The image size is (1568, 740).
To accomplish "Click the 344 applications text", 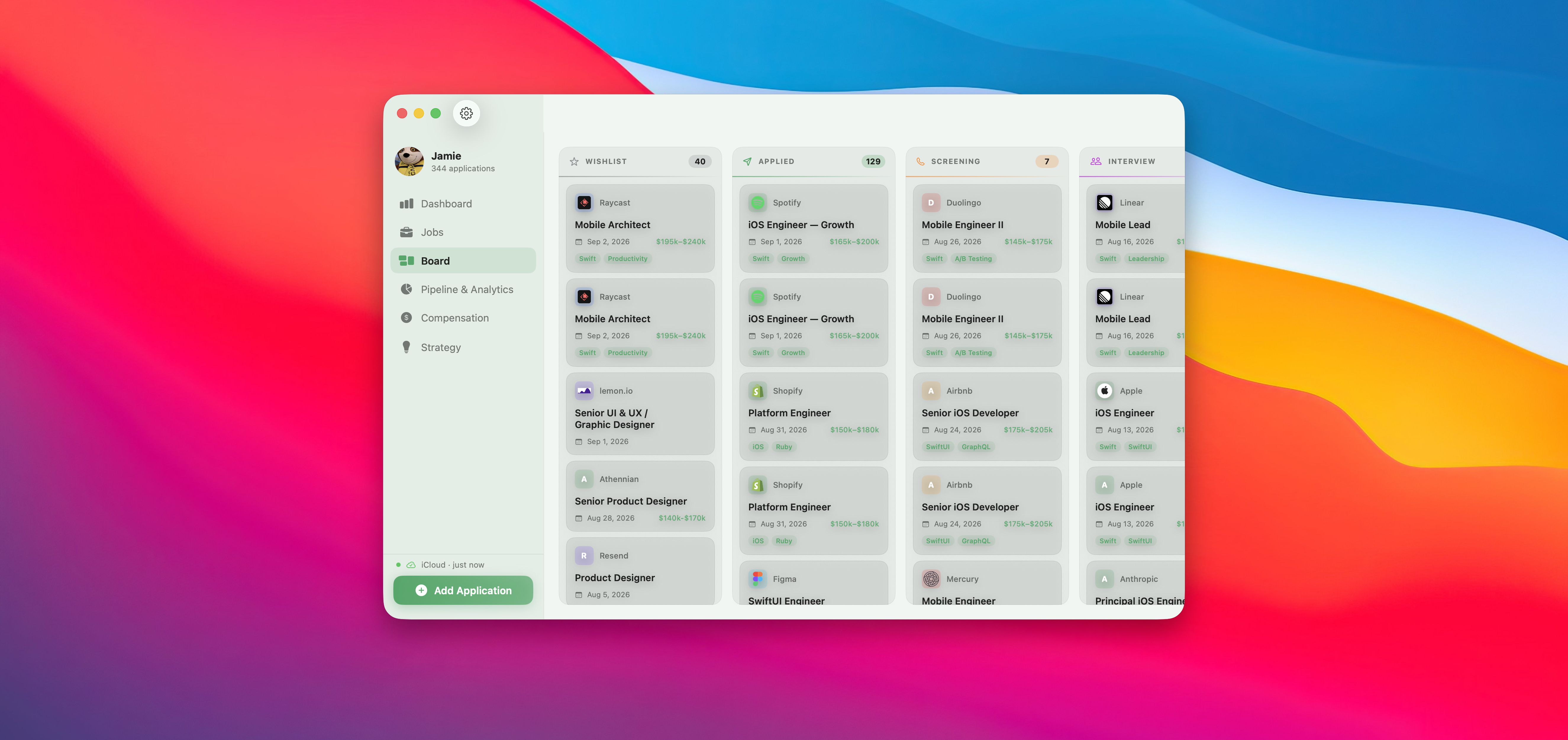I will [x=463, y=169].
